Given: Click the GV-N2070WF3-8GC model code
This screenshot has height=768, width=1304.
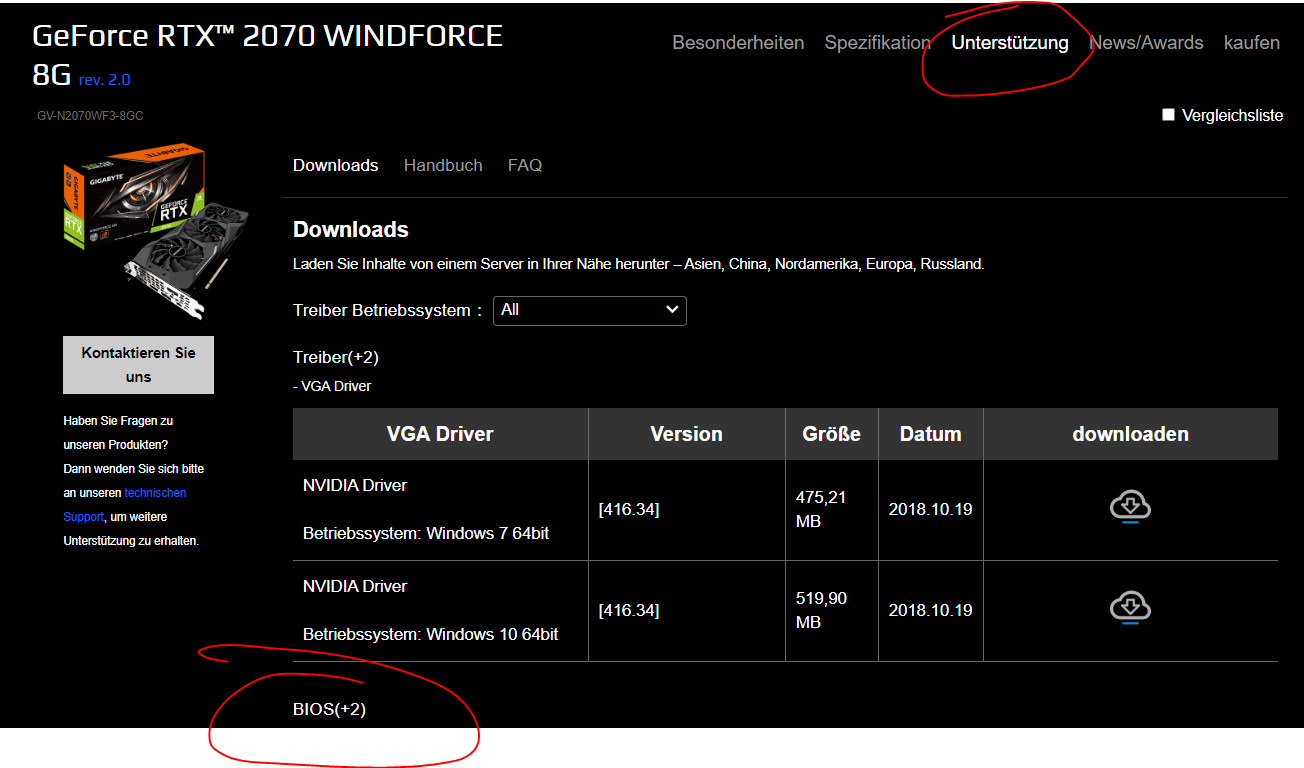Looking at the screenshot, I should (x=90, y=116).
